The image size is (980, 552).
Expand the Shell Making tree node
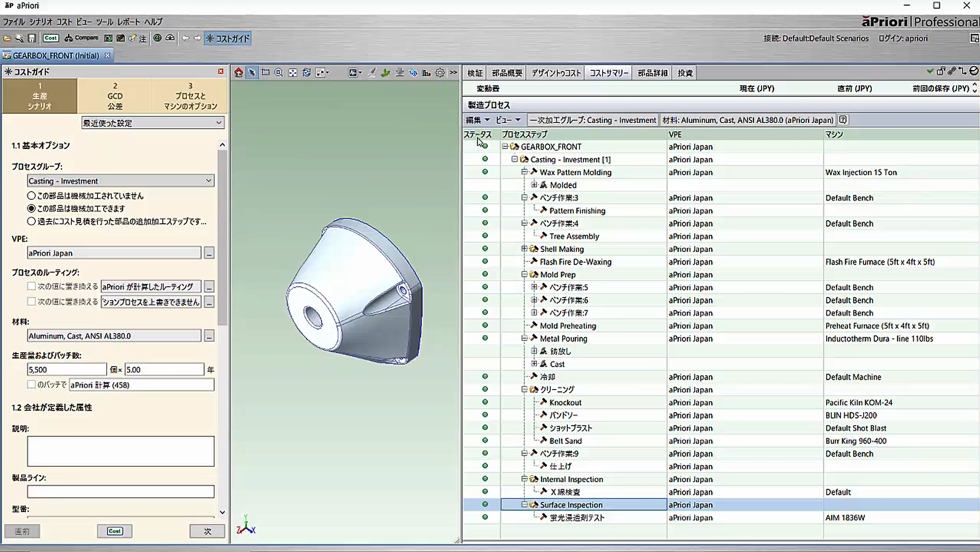tap(524, 249)
